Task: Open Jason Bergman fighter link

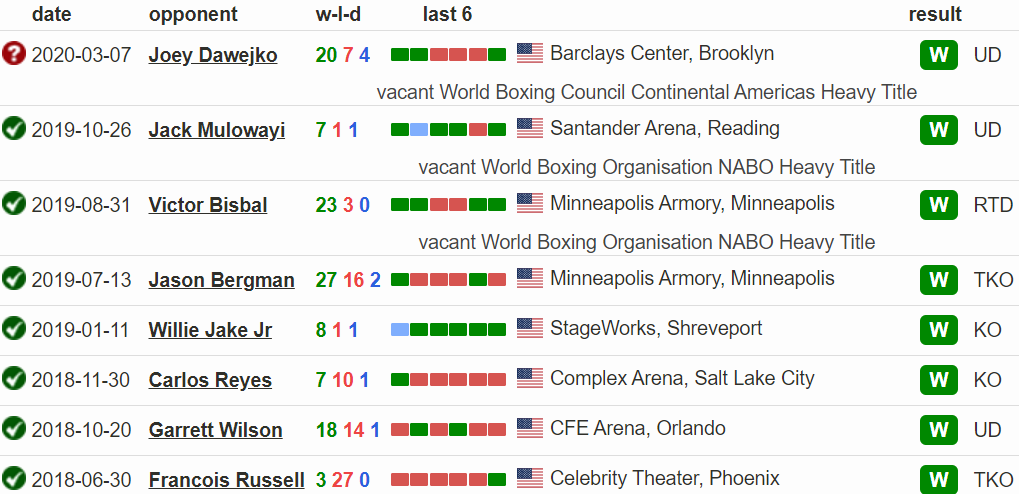Action: click(x=221, y=280)
